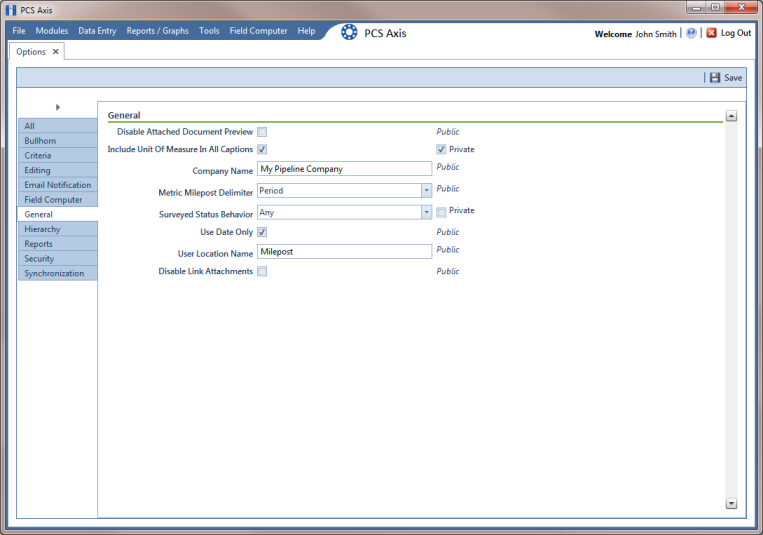Select the Security category

57,258
